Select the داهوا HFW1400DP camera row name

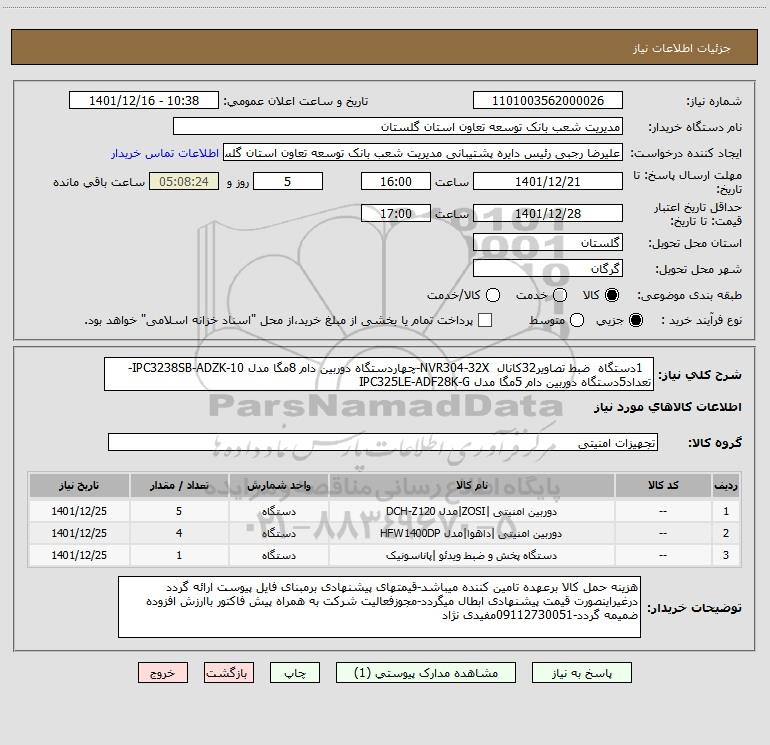471,533
